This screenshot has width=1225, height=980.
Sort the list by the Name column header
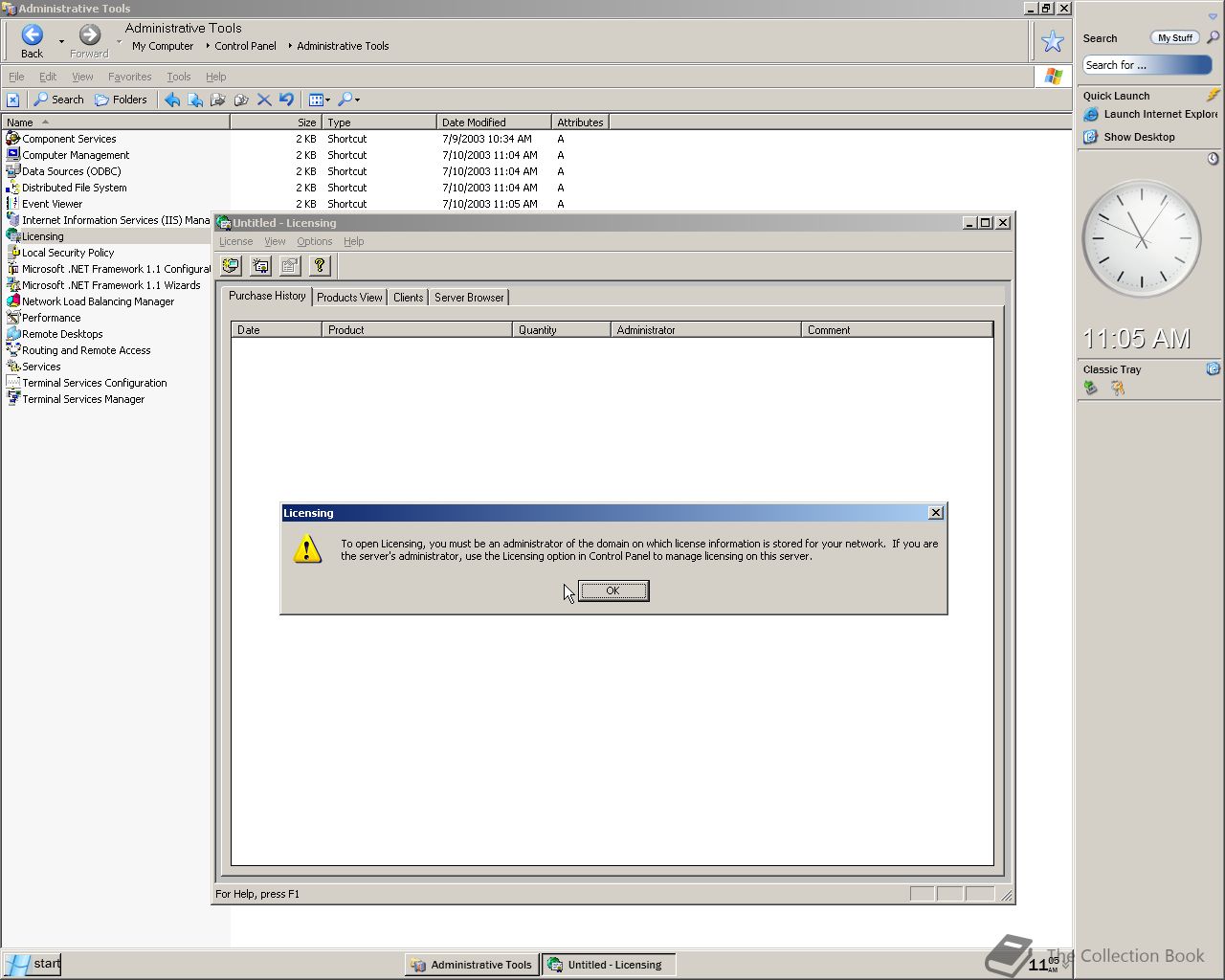click(115, 122)
